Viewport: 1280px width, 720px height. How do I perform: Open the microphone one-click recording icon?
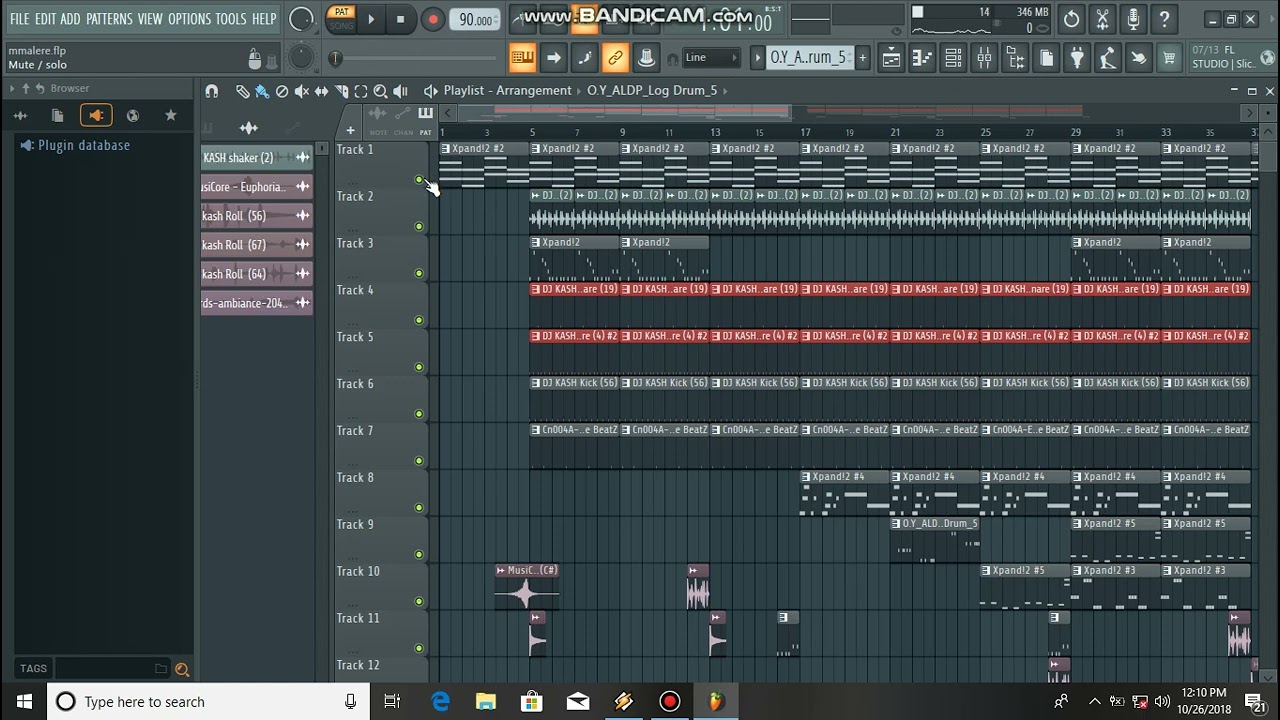pos(1133,19)
